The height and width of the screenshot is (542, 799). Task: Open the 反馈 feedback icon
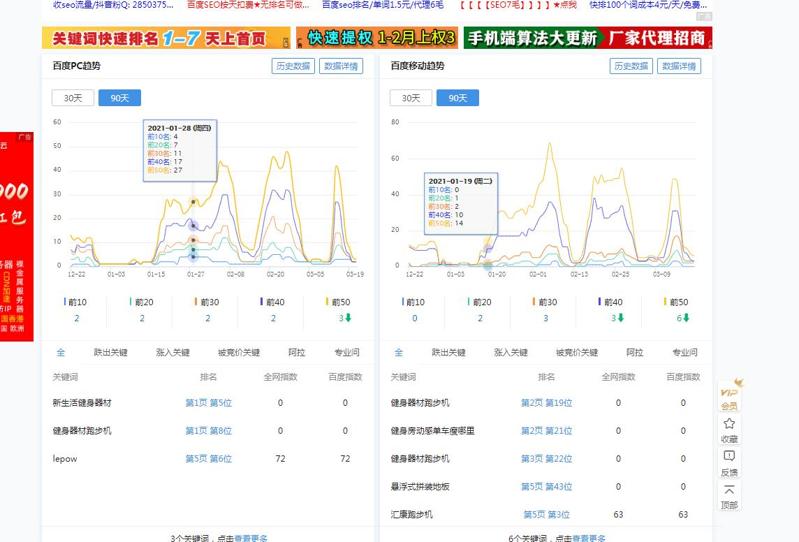(729, 457)
